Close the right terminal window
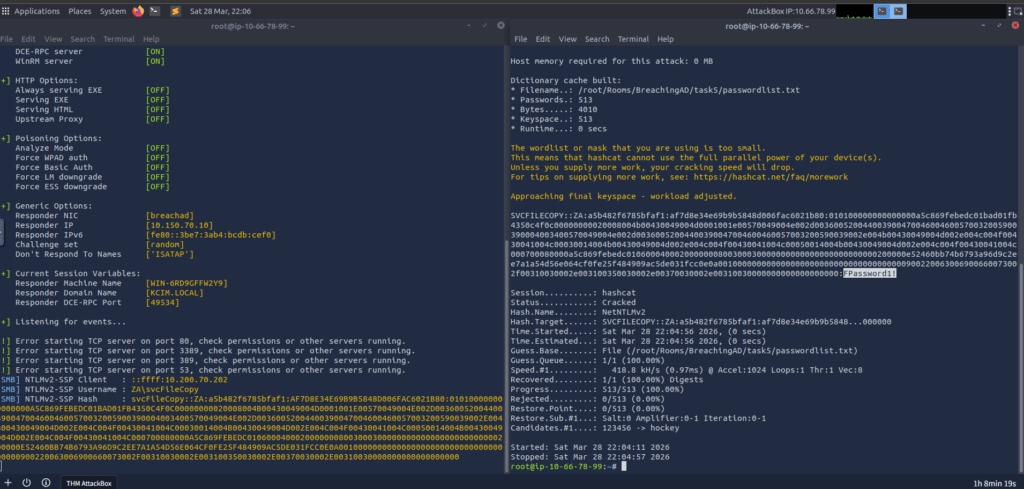The height and width of the screenshot is (489, 1024). 1015,25
